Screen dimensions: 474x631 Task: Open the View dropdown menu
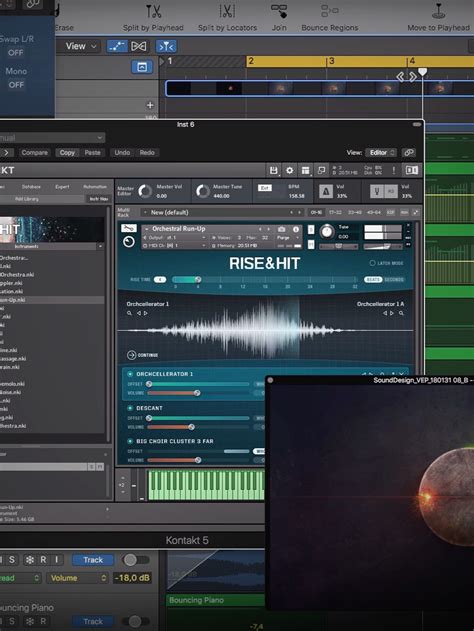coord(81,46)
